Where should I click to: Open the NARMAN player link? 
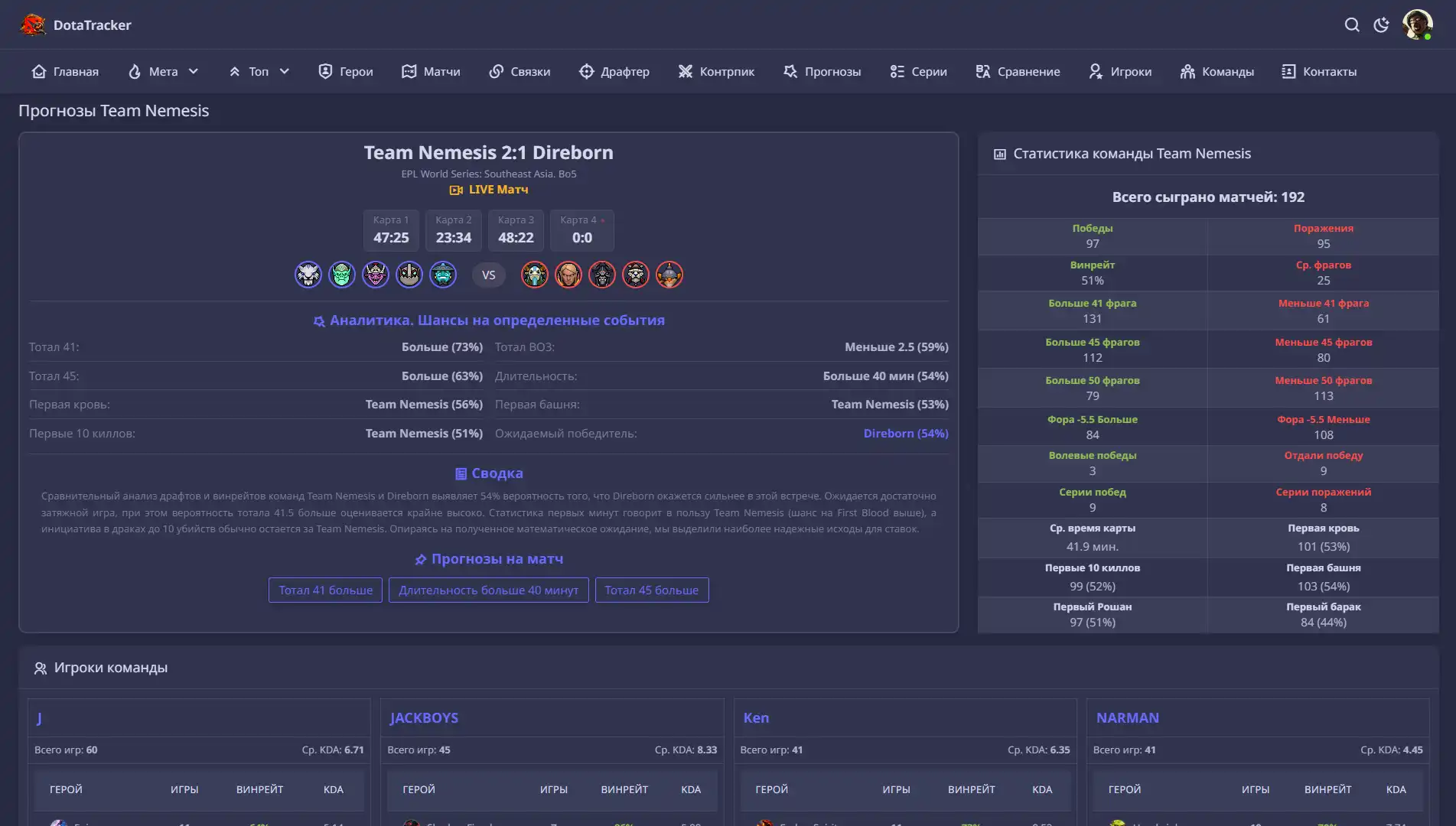coord(1128,718)
